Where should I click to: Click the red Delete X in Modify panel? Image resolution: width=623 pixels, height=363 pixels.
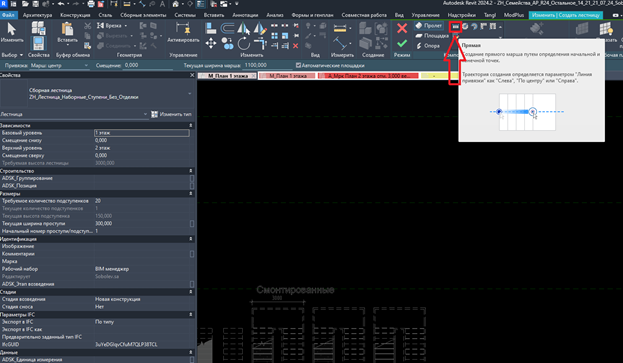(x=295, y=46)
